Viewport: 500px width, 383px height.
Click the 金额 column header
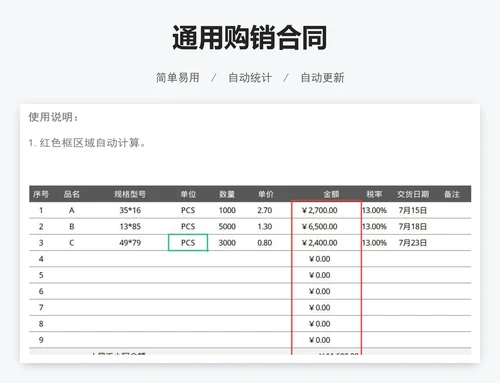pyautogui.click(x=331, y=194)
